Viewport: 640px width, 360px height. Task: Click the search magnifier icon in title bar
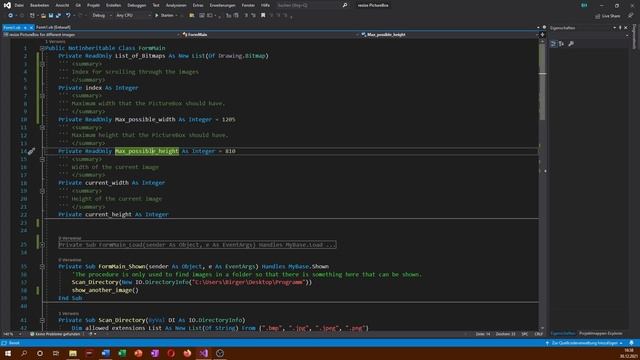pyautogui.click(x=345, y=5)
